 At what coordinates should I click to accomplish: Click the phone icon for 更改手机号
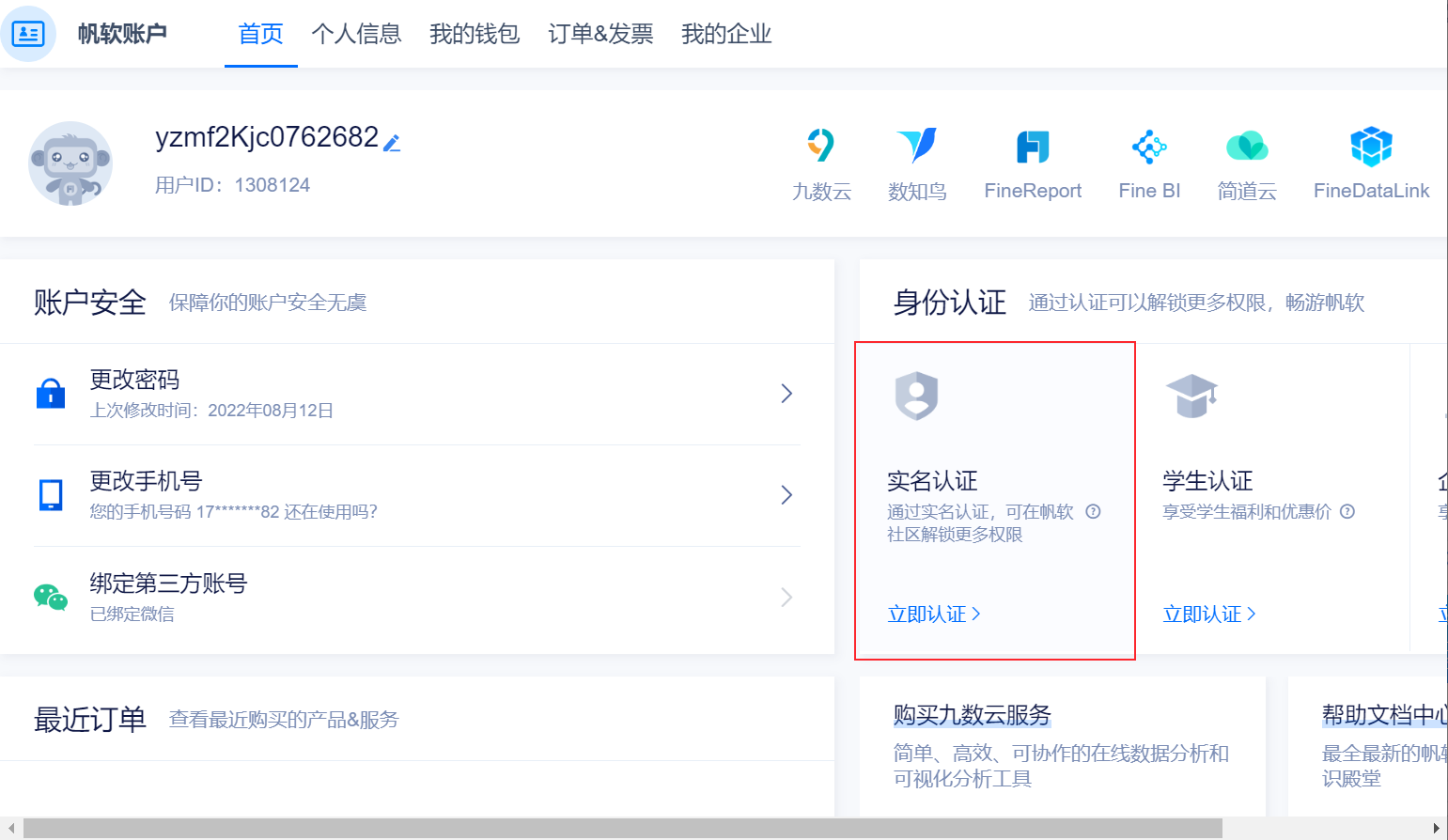pyautogui.click(x=51, y=494)
